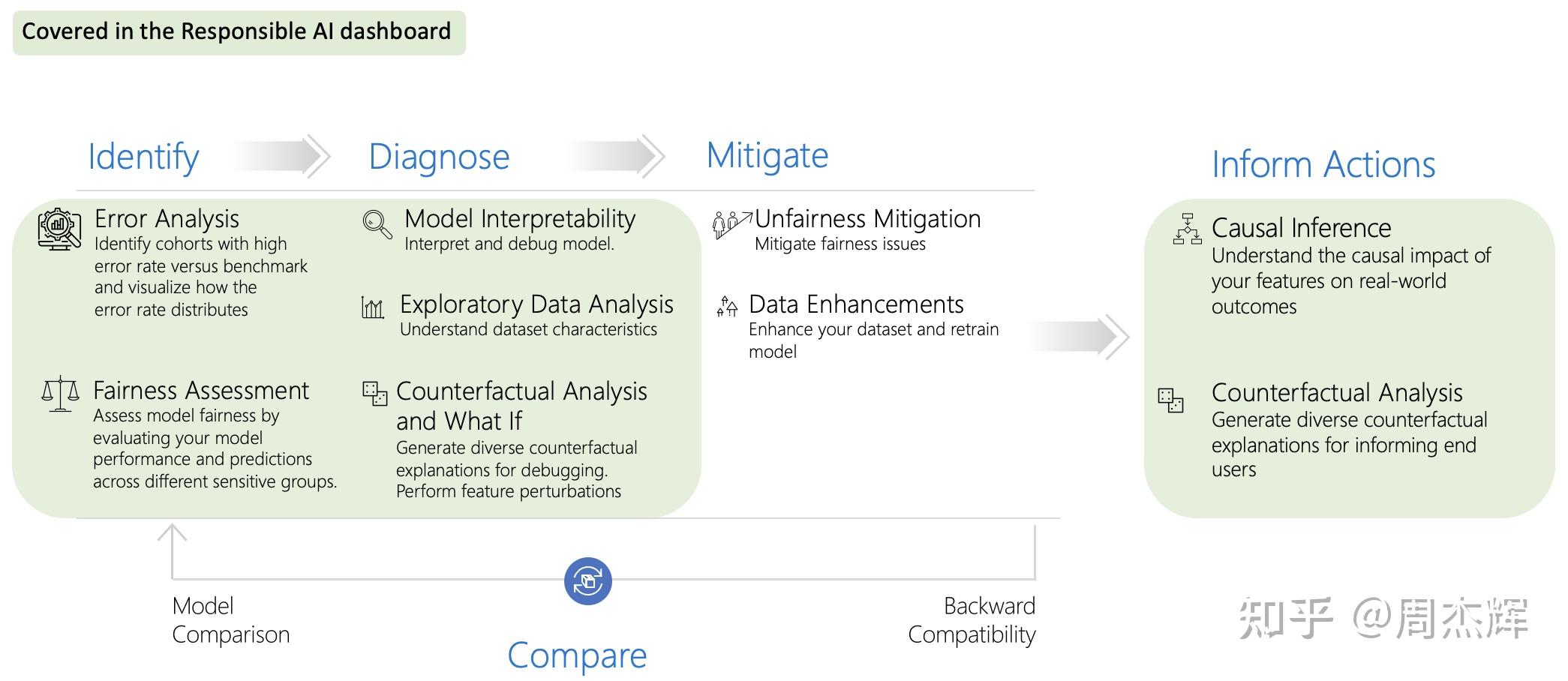Select the Identify stage heading
The height and width of the screenshot is (681, 1568).
[x=143, y=157]
